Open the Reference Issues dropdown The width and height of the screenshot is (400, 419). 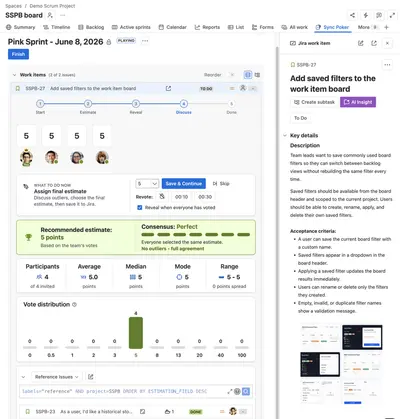coord(56,377)
